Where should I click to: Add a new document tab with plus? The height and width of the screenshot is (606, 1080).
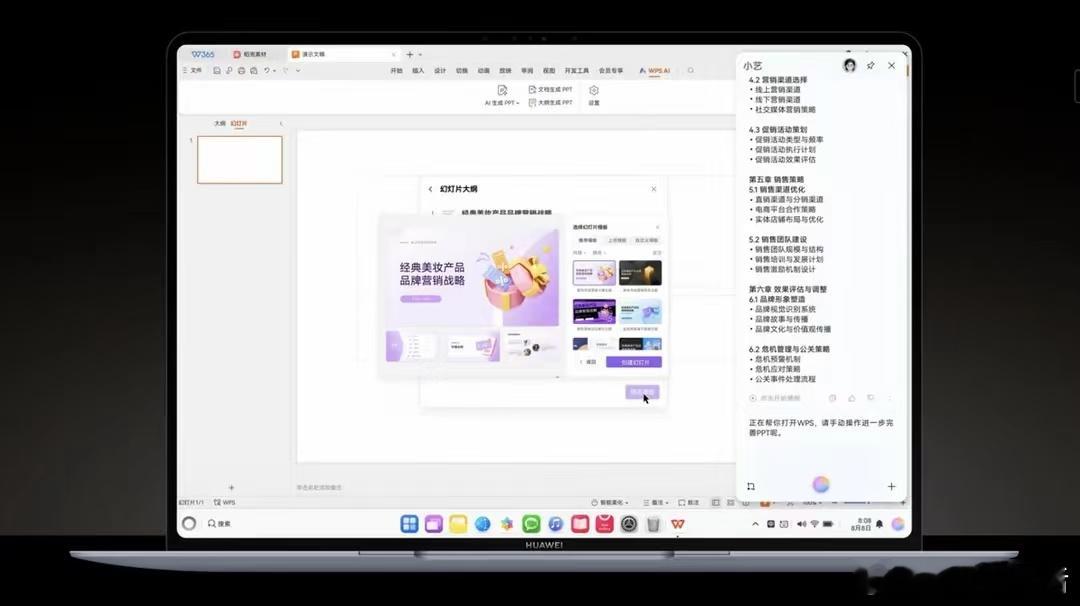click(x=410, y=54)
